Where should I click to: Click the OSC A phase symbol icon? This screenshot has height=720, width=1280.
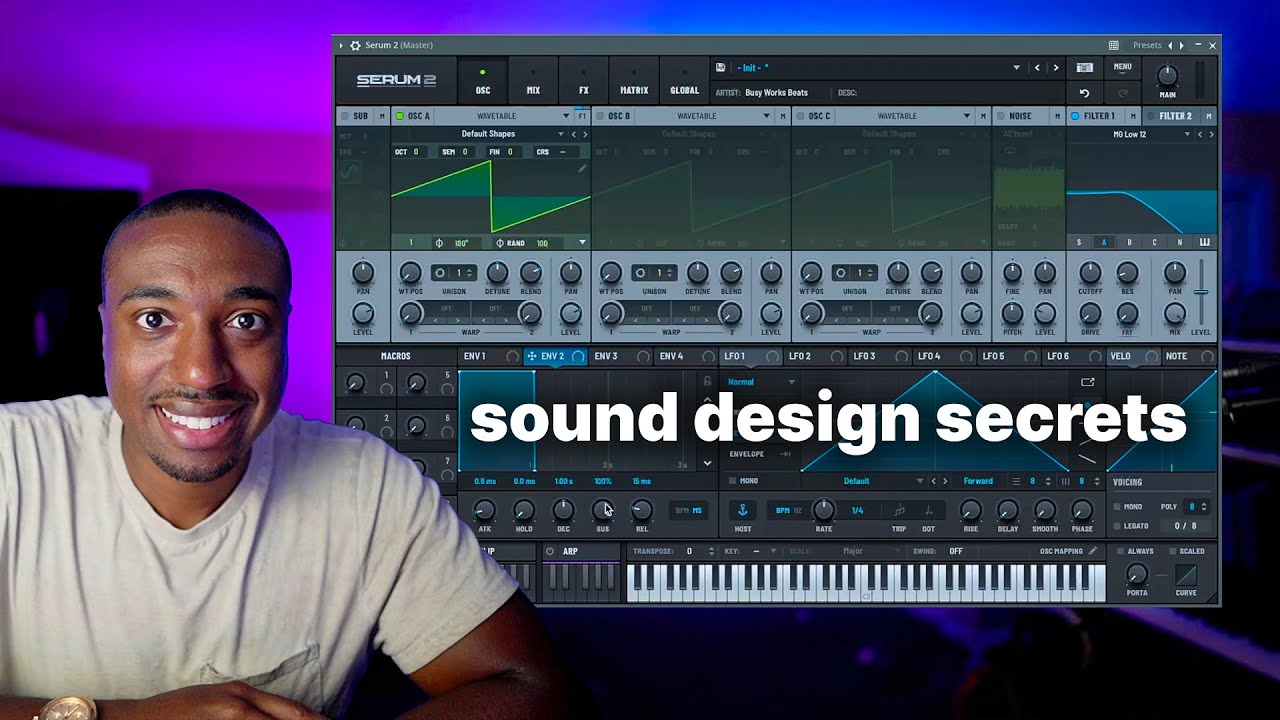(439, 243)
